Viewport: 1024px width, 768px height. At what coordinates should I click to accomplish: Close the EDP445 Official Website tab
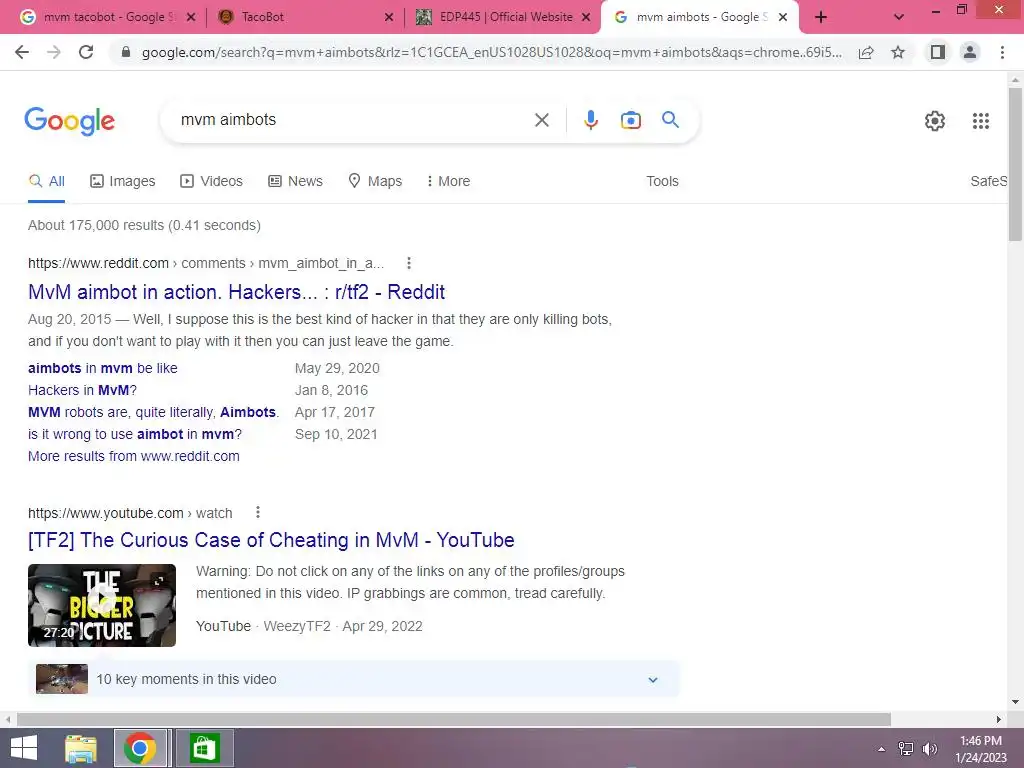pyautogui.click(x=586, y=18)
